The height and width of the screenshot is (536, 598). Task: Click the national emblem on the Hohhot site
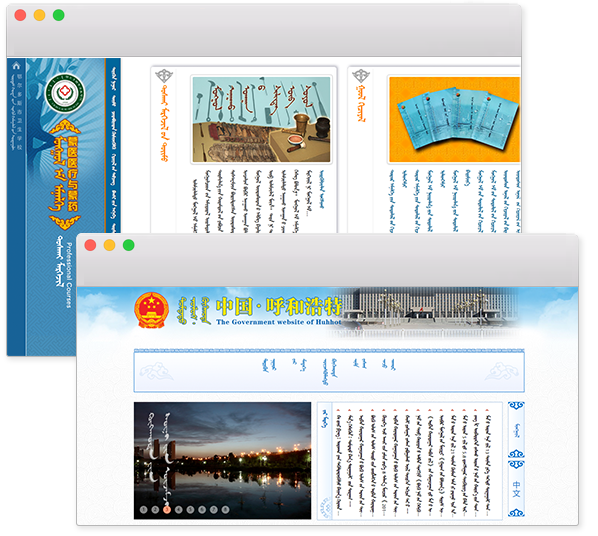coord(151,309)
